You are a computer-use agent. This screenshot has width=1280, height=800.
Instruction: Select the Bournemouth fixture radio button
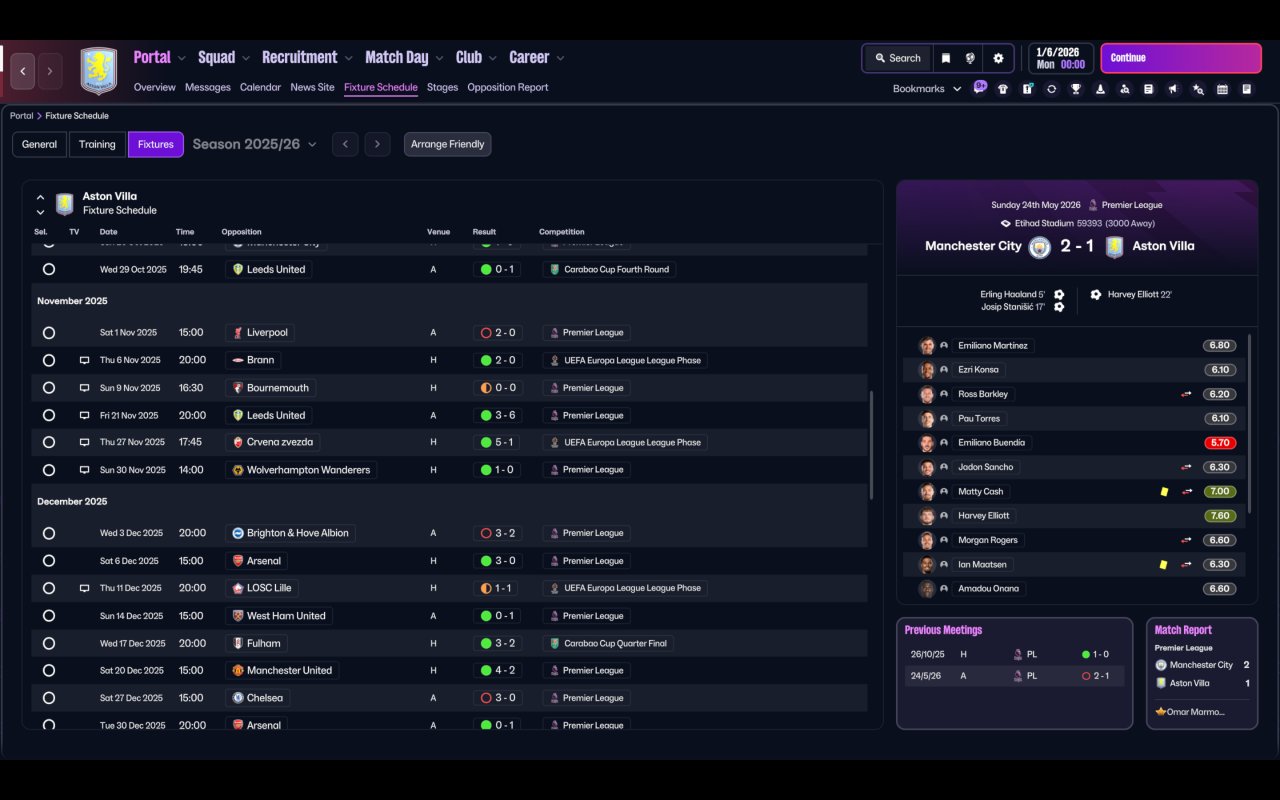(49, 388)
